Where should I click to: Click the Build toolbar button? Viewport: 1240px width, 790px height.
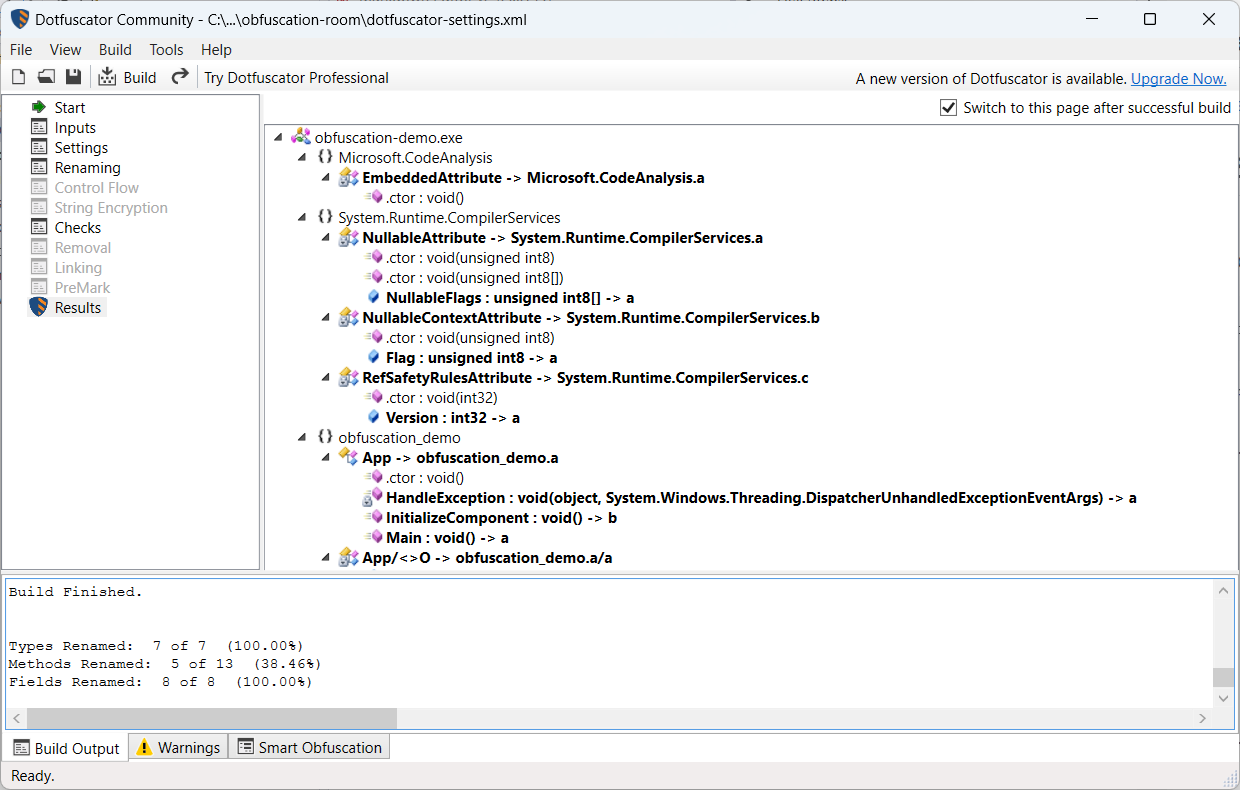(x=127, y=77)
